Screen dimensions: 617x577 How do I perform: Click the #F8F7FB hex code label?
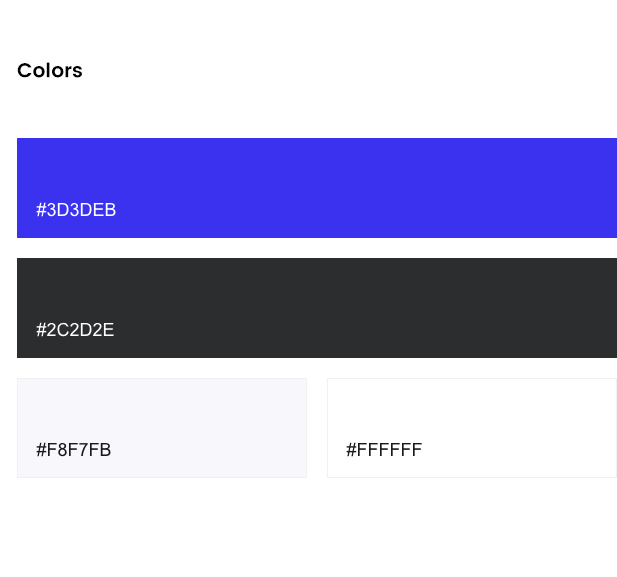pos(74,450)
